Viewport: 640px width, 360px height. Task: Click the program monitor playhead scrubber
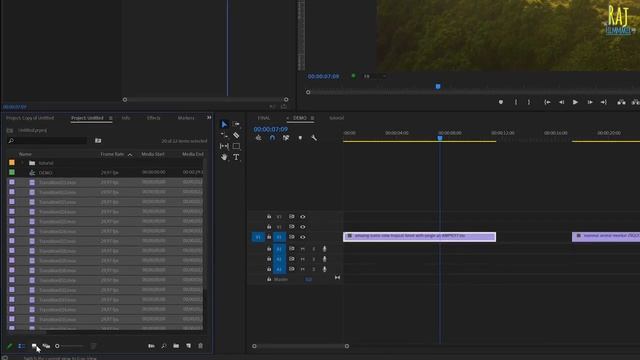point(438,87)
